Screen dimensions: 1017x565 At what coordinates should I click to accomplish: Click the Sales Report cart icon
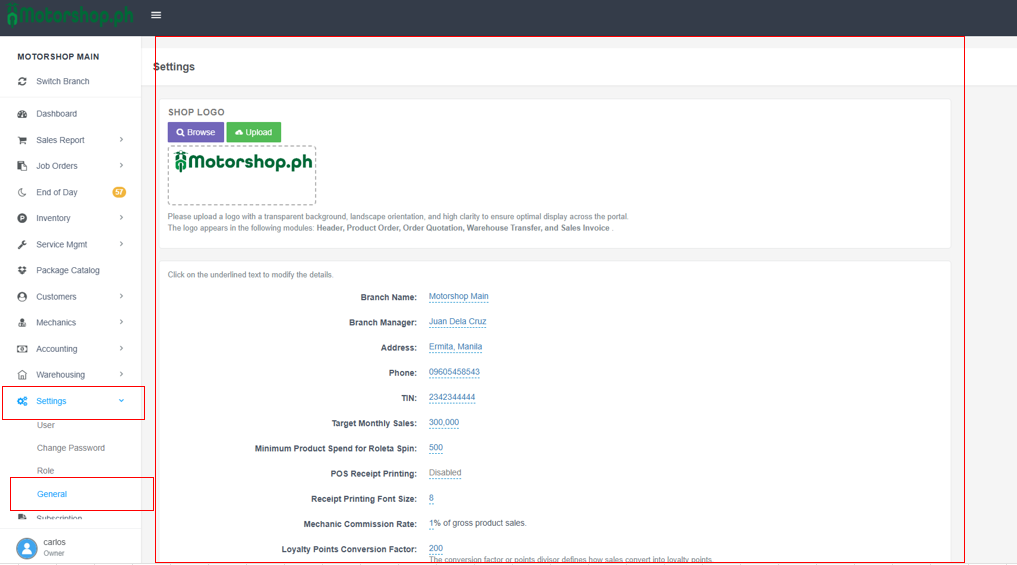point(22,141)
